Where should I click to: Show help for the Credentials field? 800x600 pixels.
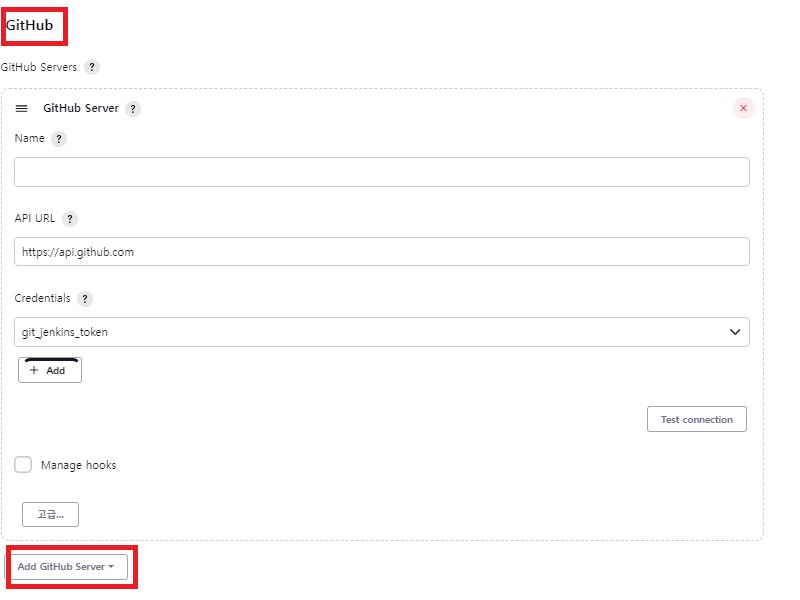(85, 298)
